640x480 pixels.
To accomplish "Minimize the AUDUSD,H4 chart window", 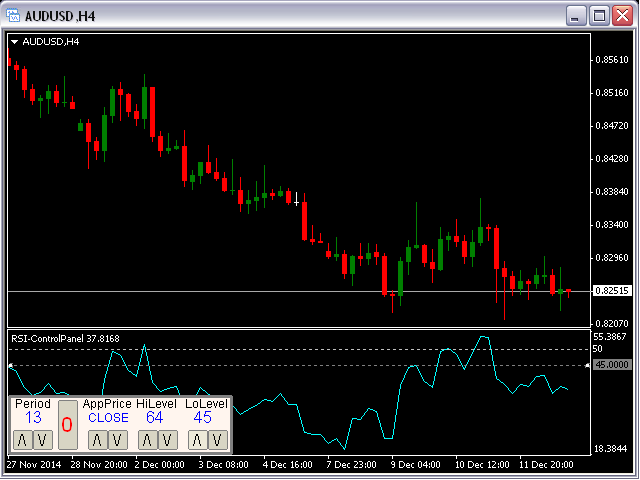I will [577, 15].
